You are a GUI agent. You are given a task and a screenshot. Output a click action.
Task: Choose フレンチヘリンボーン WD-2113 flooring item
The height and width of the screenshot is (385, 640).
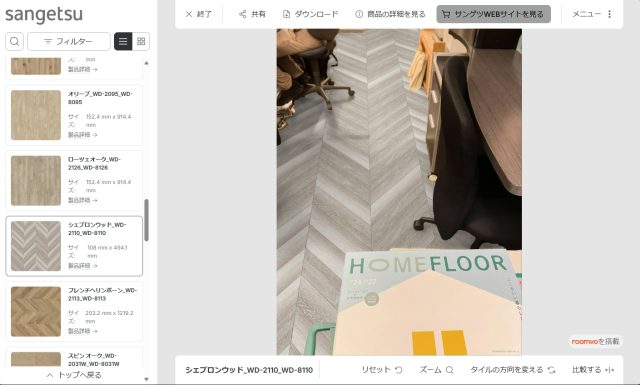point(74,312)
